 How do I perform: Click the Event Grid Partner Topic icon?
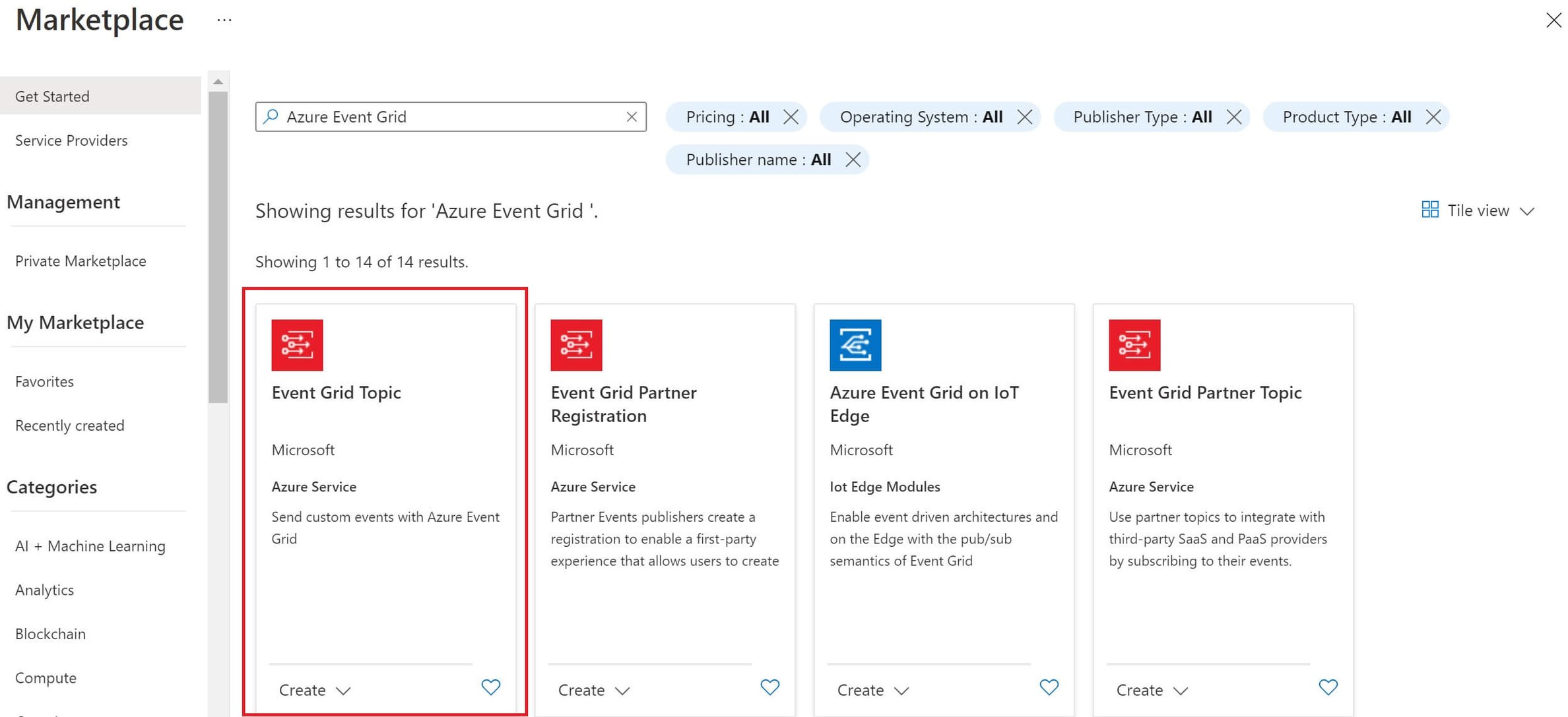(x=1134, y=345)
